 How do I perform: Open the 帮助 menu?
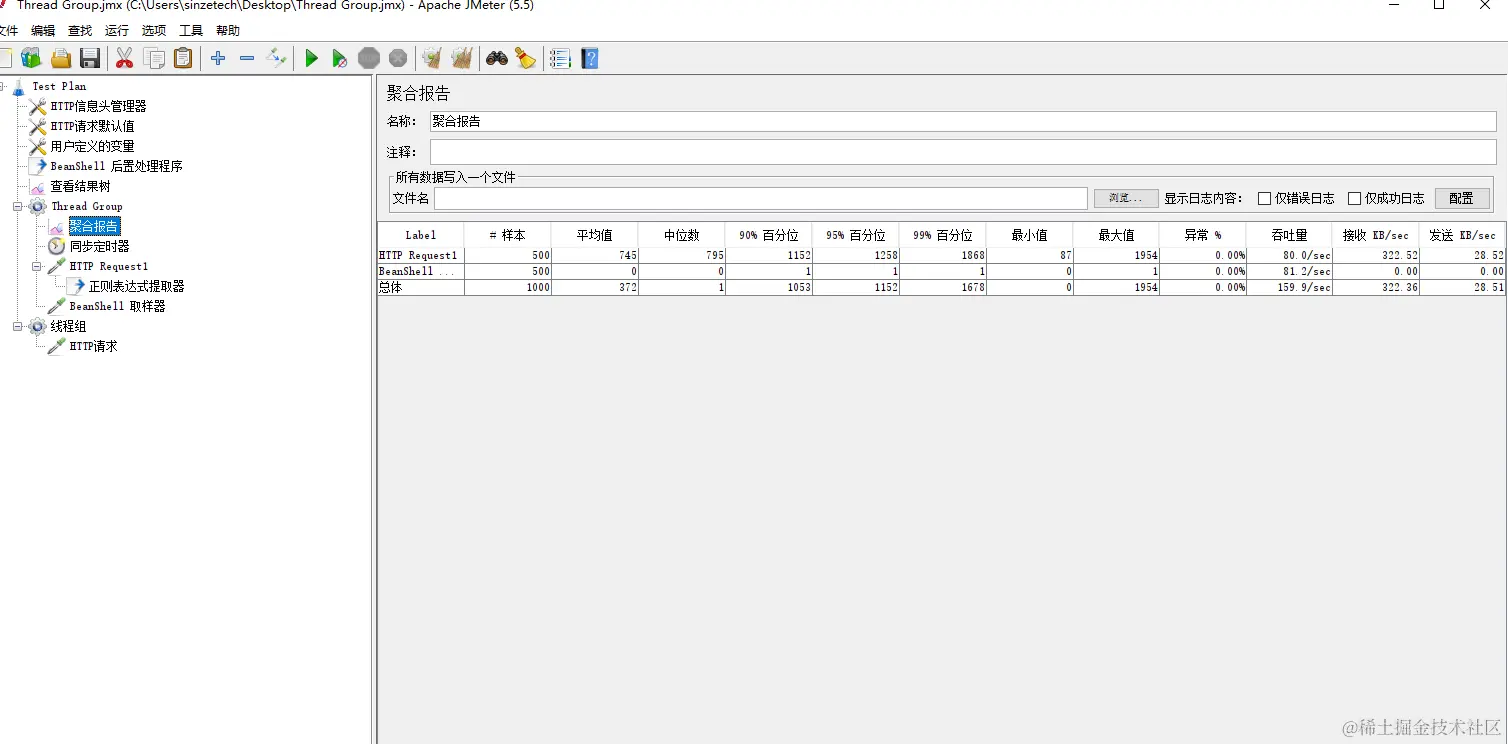pos(228,31)
